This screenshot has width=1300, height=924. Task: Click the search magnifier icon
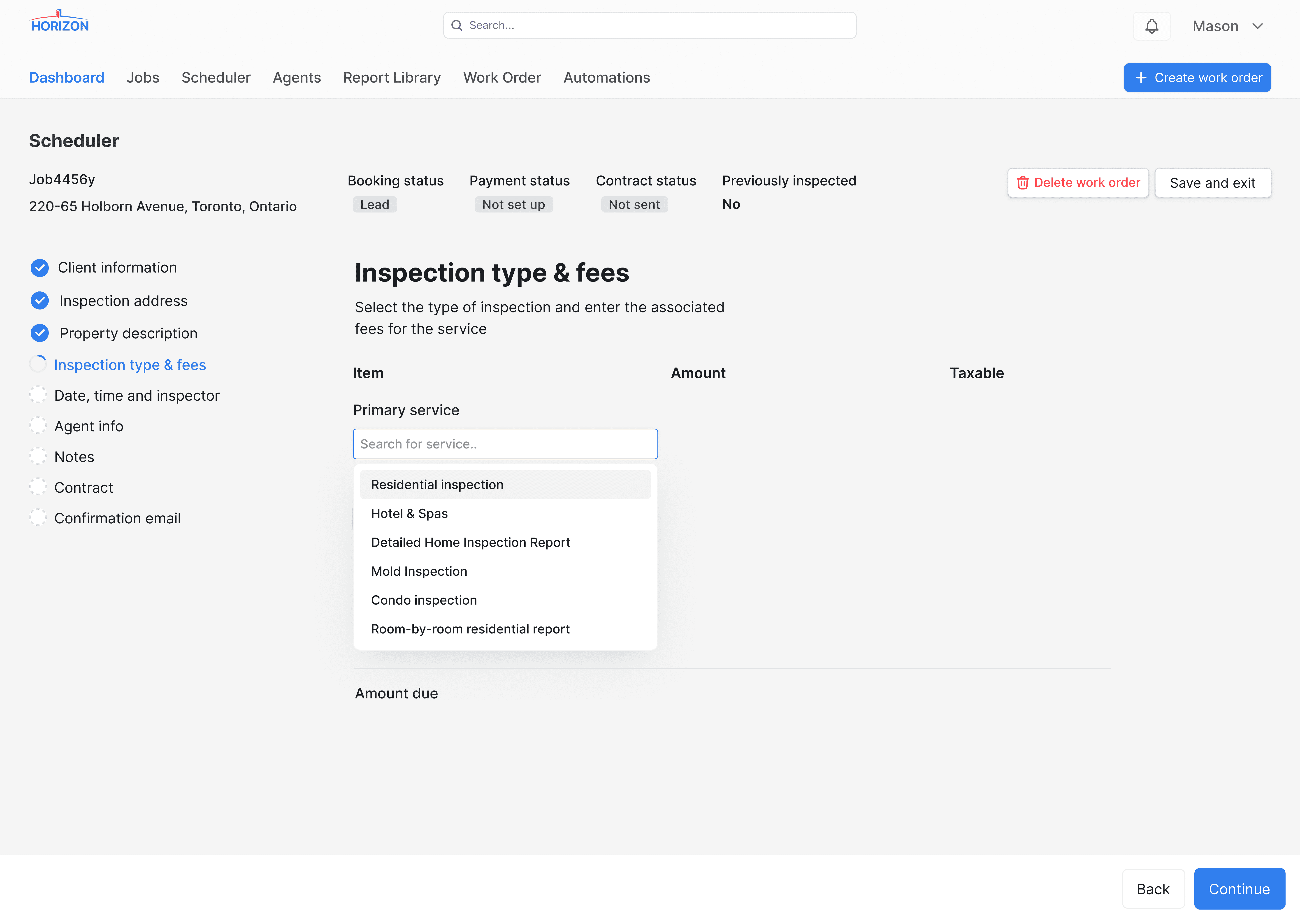tap(457, 25)
